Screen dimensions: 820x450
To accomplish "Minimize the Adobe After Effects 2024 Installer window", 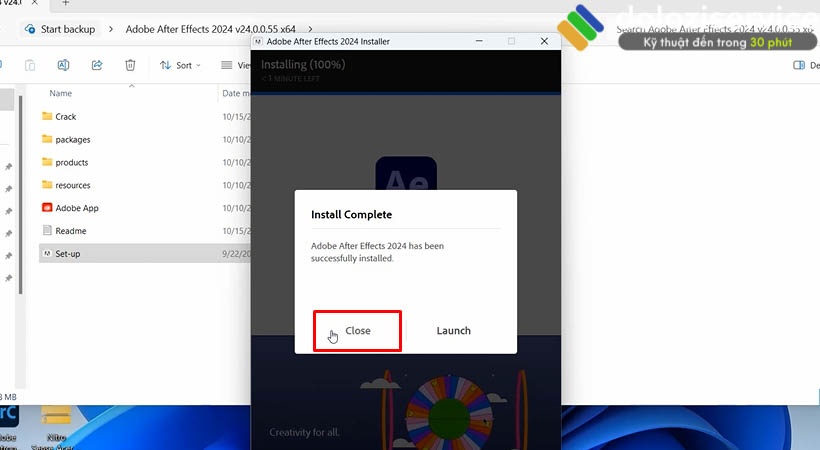I will (x=479, y=41).
